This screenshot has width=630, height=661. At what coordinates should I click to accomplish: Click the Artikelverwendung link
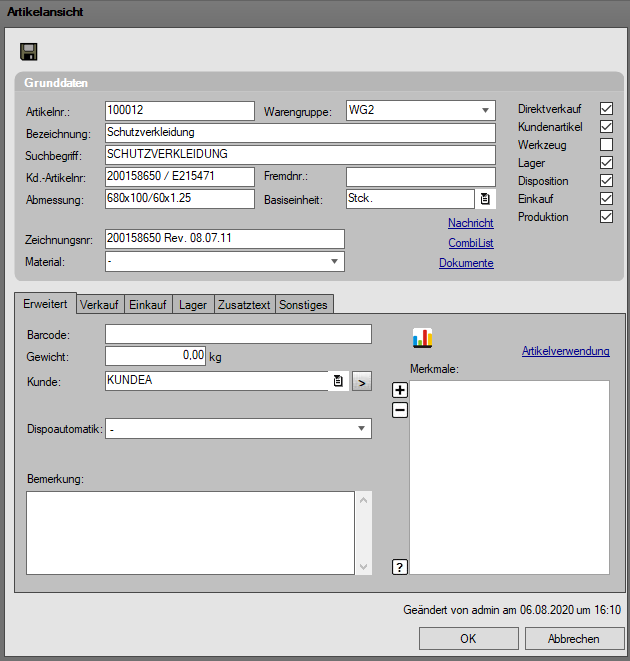(565, 351)
